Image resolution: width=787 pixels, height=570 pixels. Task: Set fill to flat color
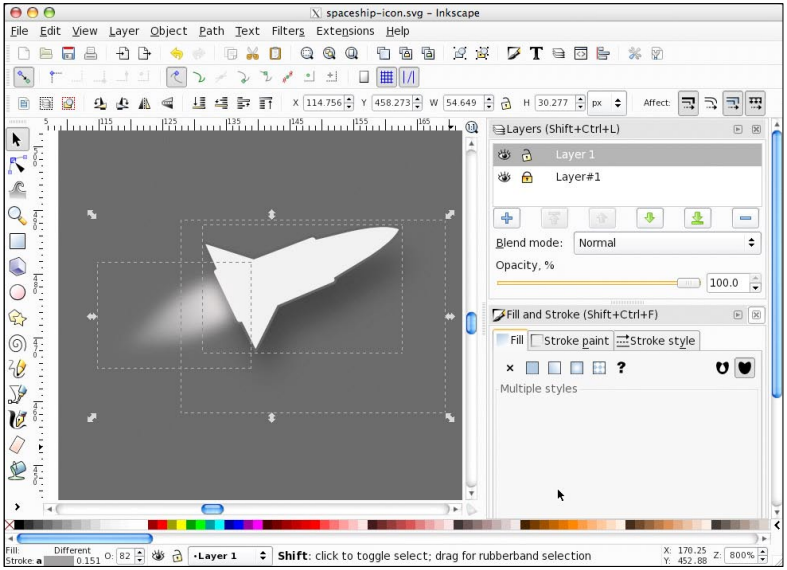tap(532, 368)
